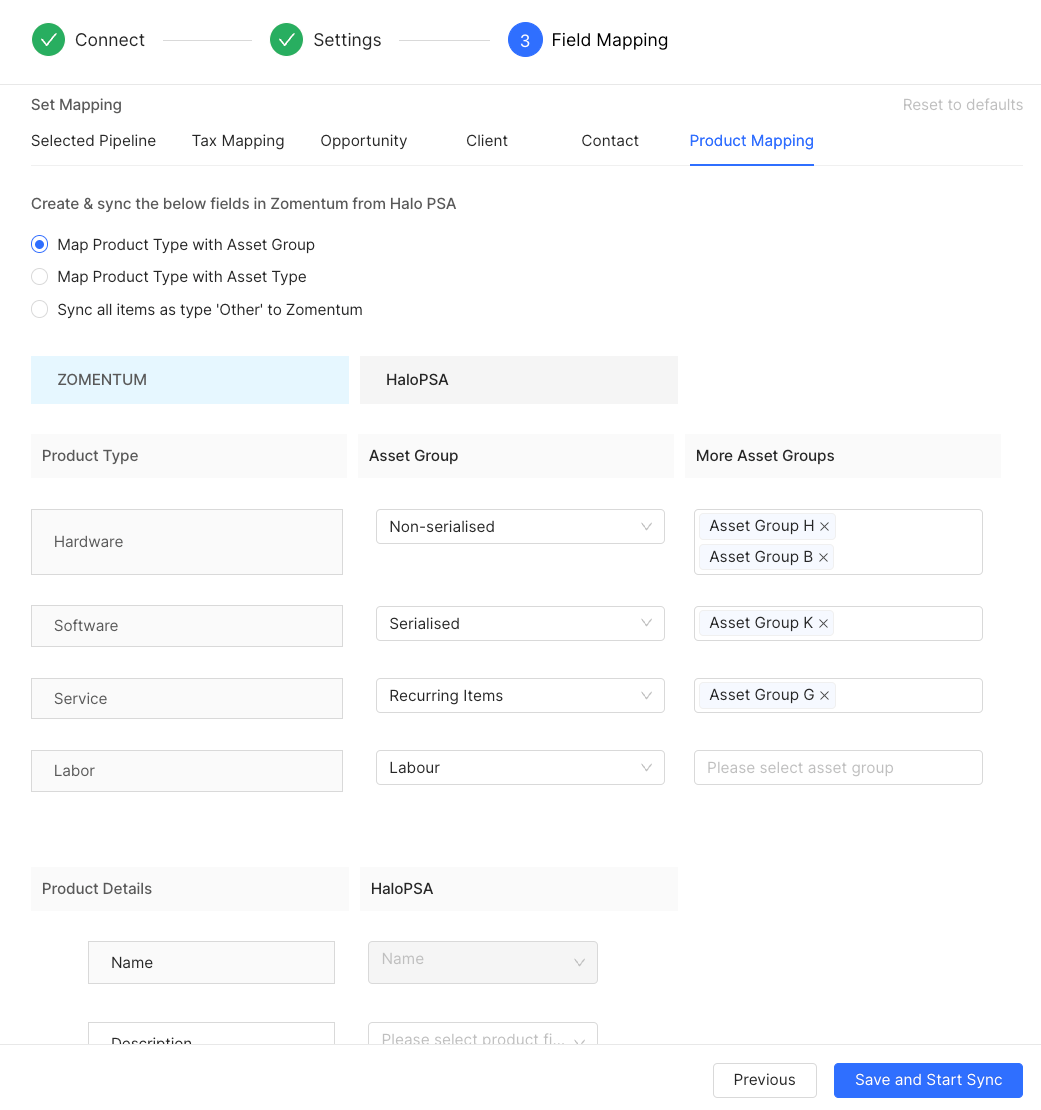The image size is (1041, 1110).
Task: Open the Non-serialised asset group dropdown
Action: point(520,527)
